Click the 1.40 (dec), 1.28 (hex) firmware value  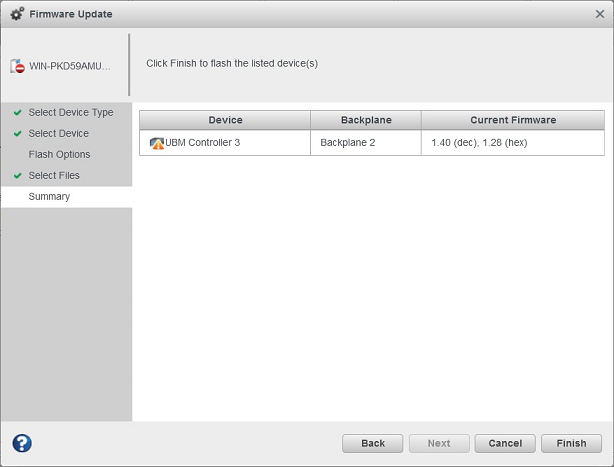(x=479, y=143)
